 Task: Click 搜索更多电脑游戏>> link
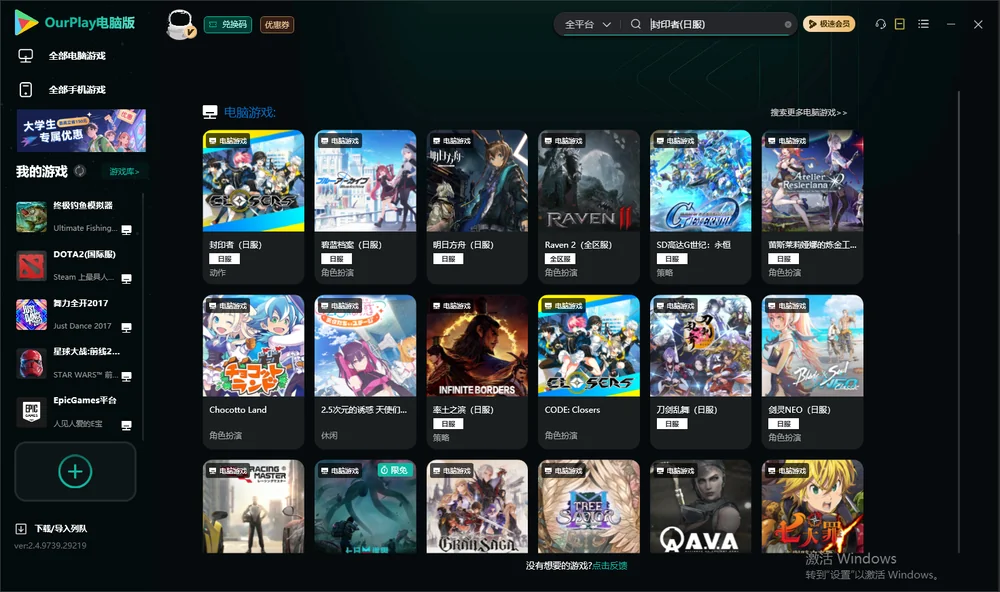[x=809, y=112]
